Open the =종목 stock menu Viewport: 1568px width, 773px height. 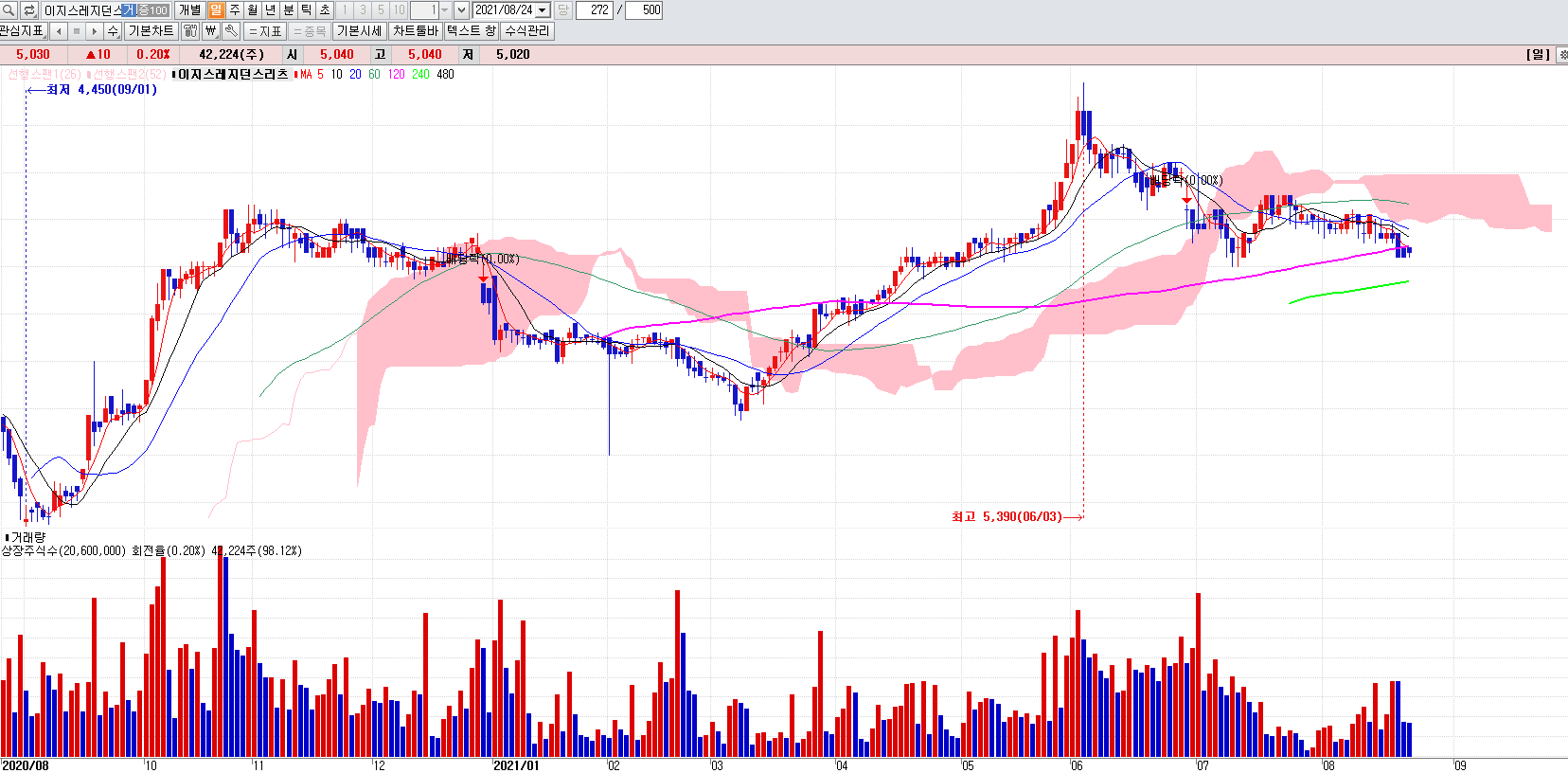(x=310, y=30)
